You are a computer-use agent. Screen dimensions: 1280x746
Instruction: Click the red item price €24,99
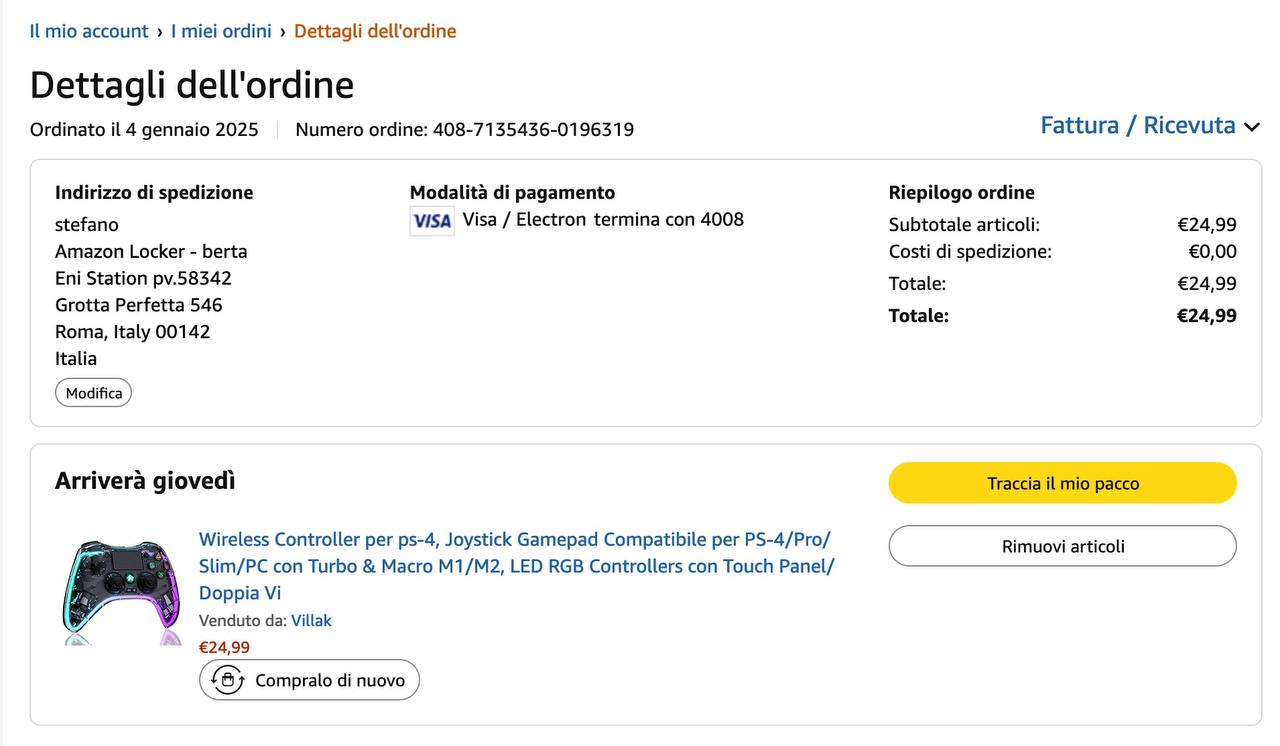224,647
